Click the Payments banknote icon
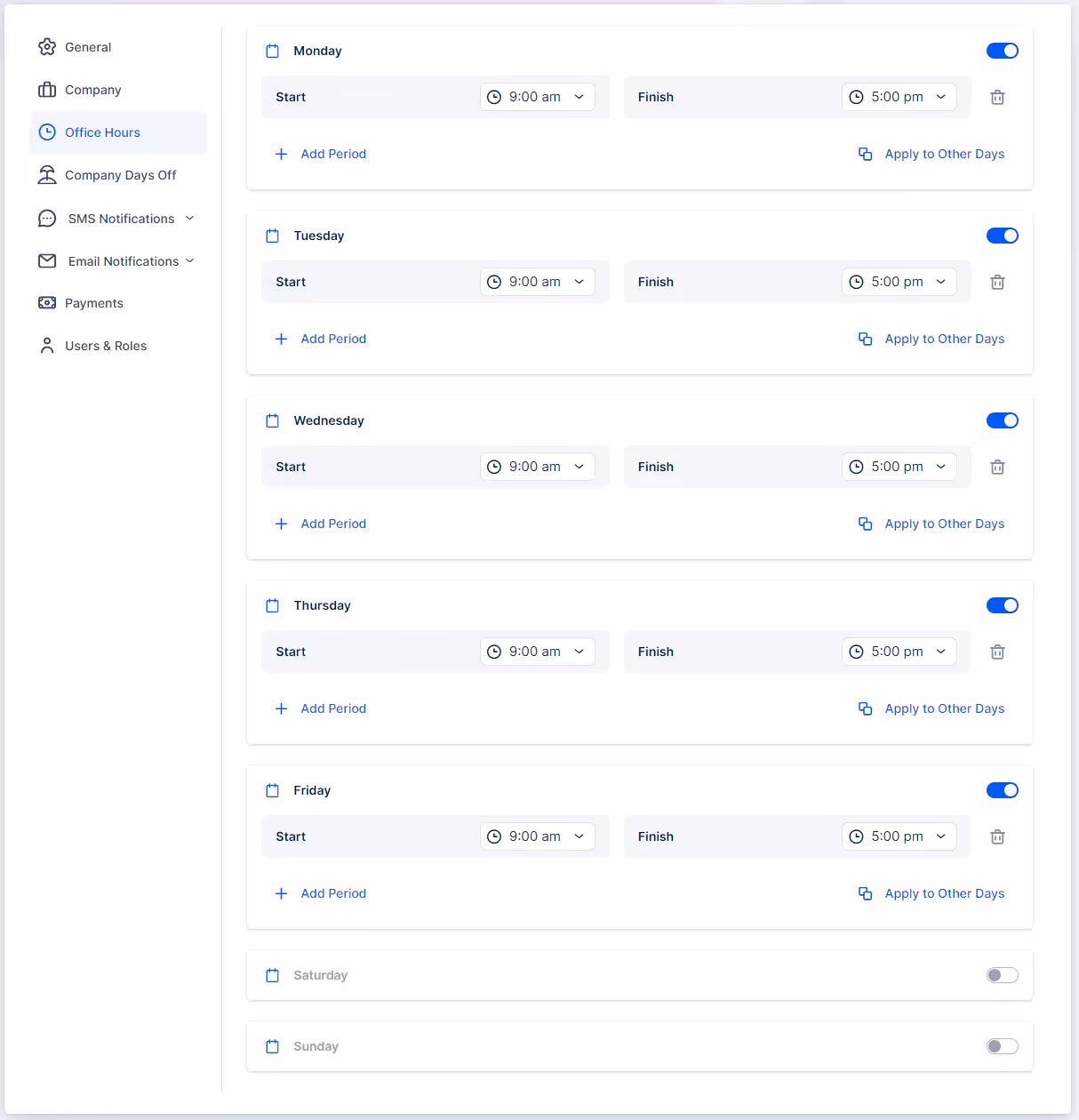The height and width of the screenshot is (1120, 1079). click(x=47, y=303)
